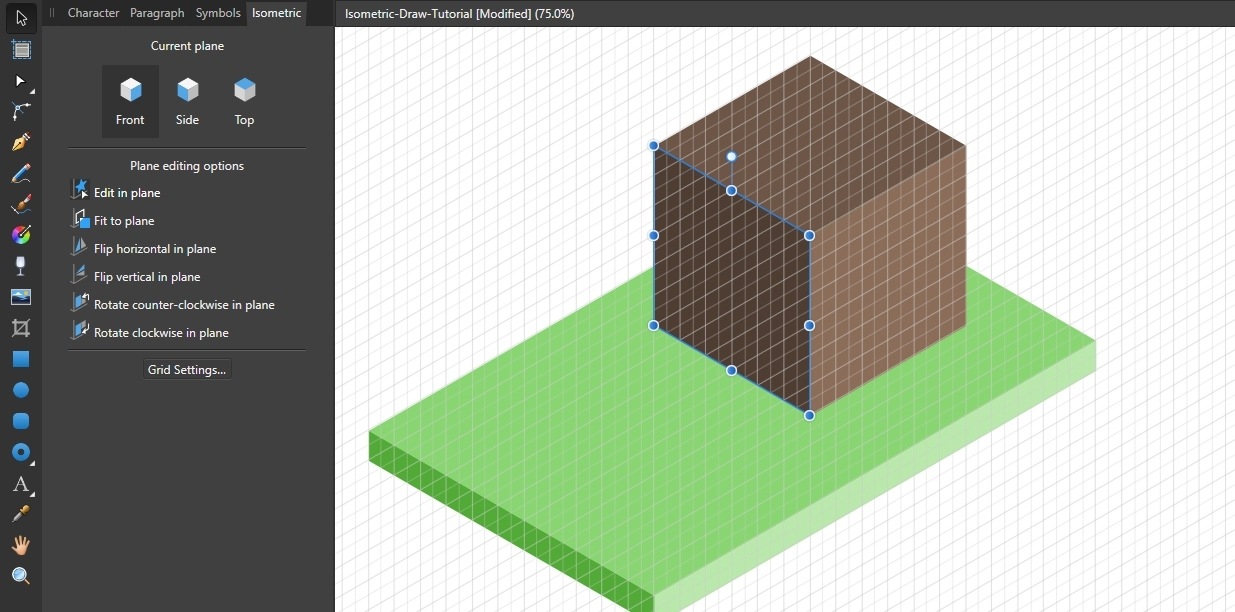This screenshot has height=612, width=1235.
Task: Select the Artistic Text tool
Action: click(x=20, y=485)
